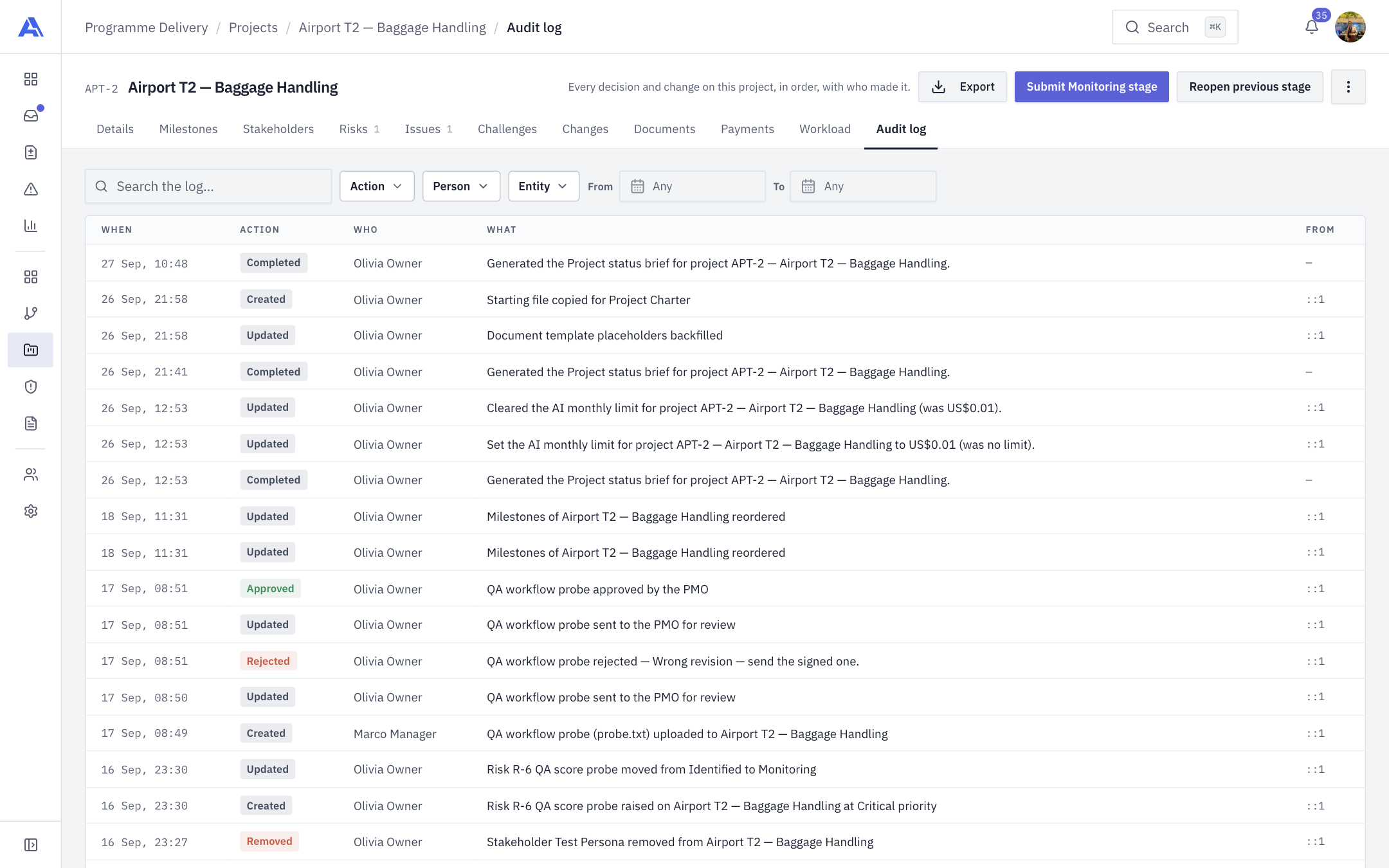Click Reopen previous stage

click(1249, 87)
